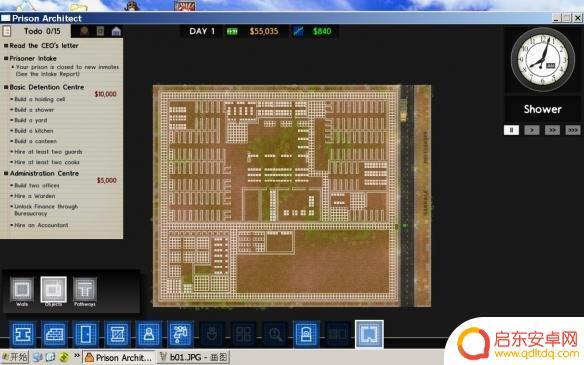Open 'Read the CEO's letter' objective
The height and width of the screenshot is (365, 584).
[44, 45]
